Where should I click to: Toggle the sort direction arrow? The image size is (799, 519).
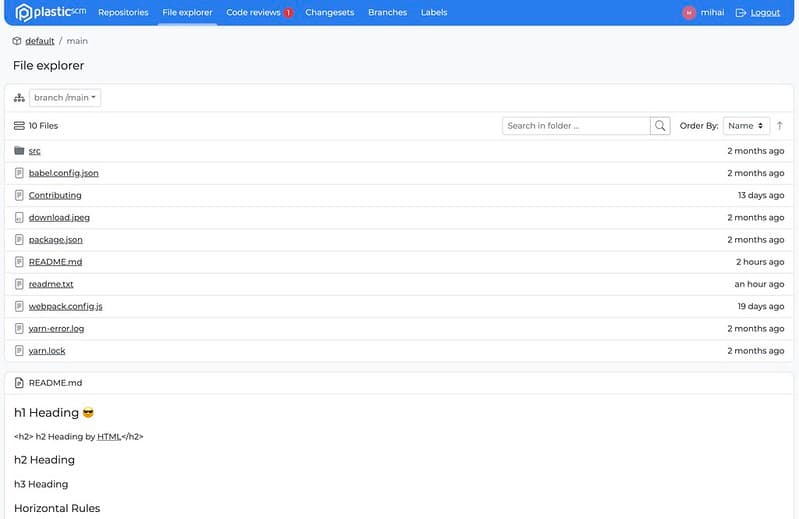[780, 126]
